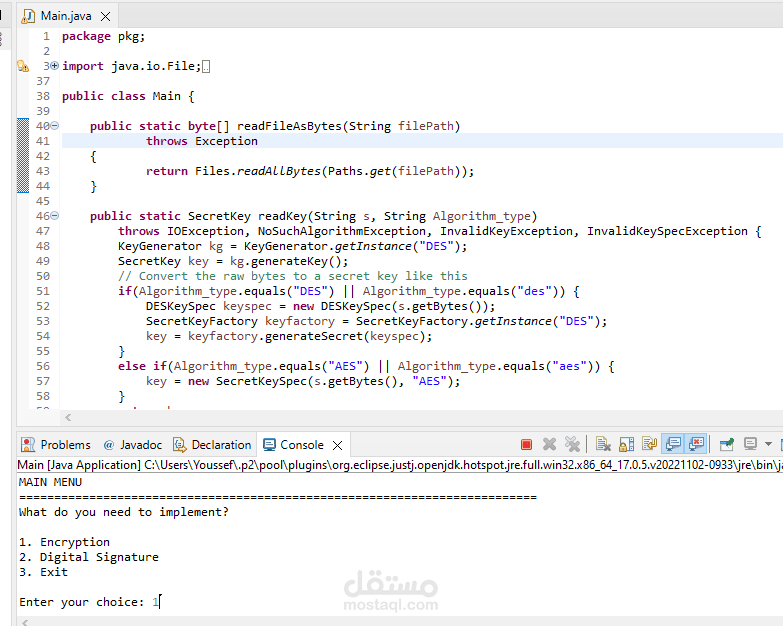This screenshot has width=783, height=626.
Task: Toggle Scroll Lock in console
Action: point(626,444)
